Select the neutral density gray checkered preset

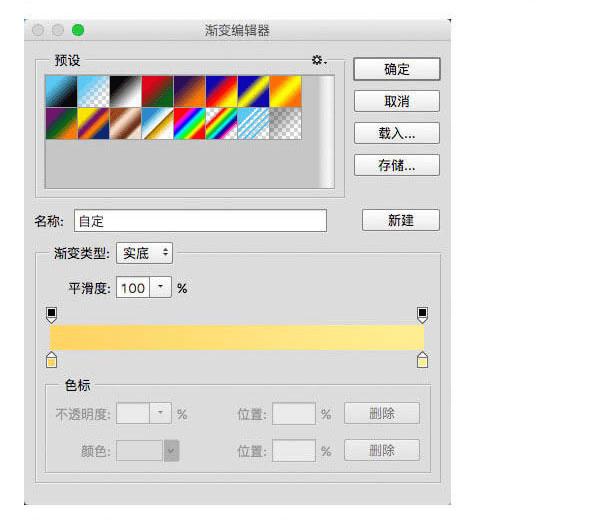coord(285,123)
